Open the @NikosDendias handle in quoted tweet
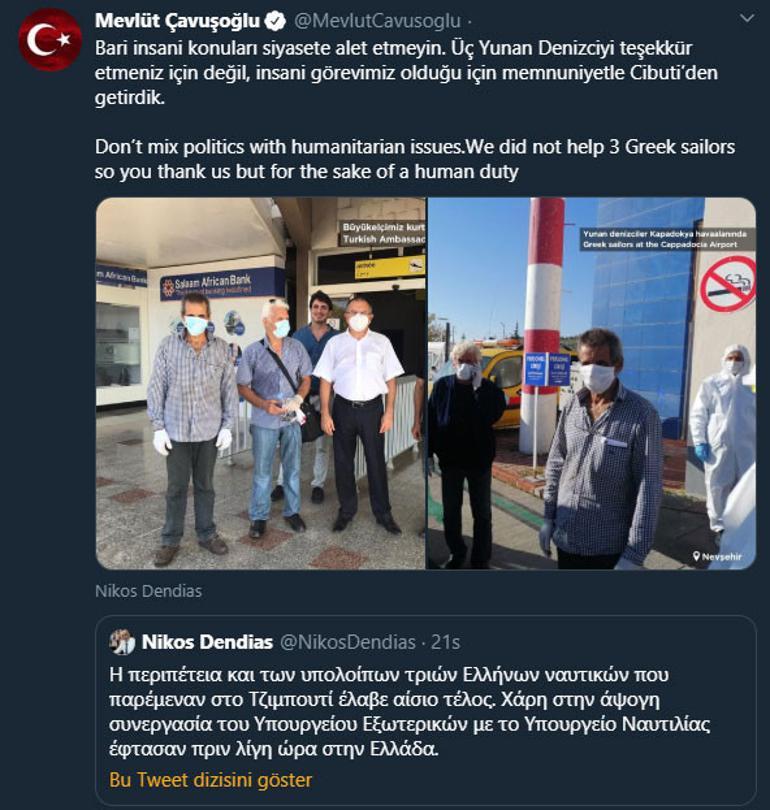The image size is (770, 810). pyautogui.click(x=348, y=642)
